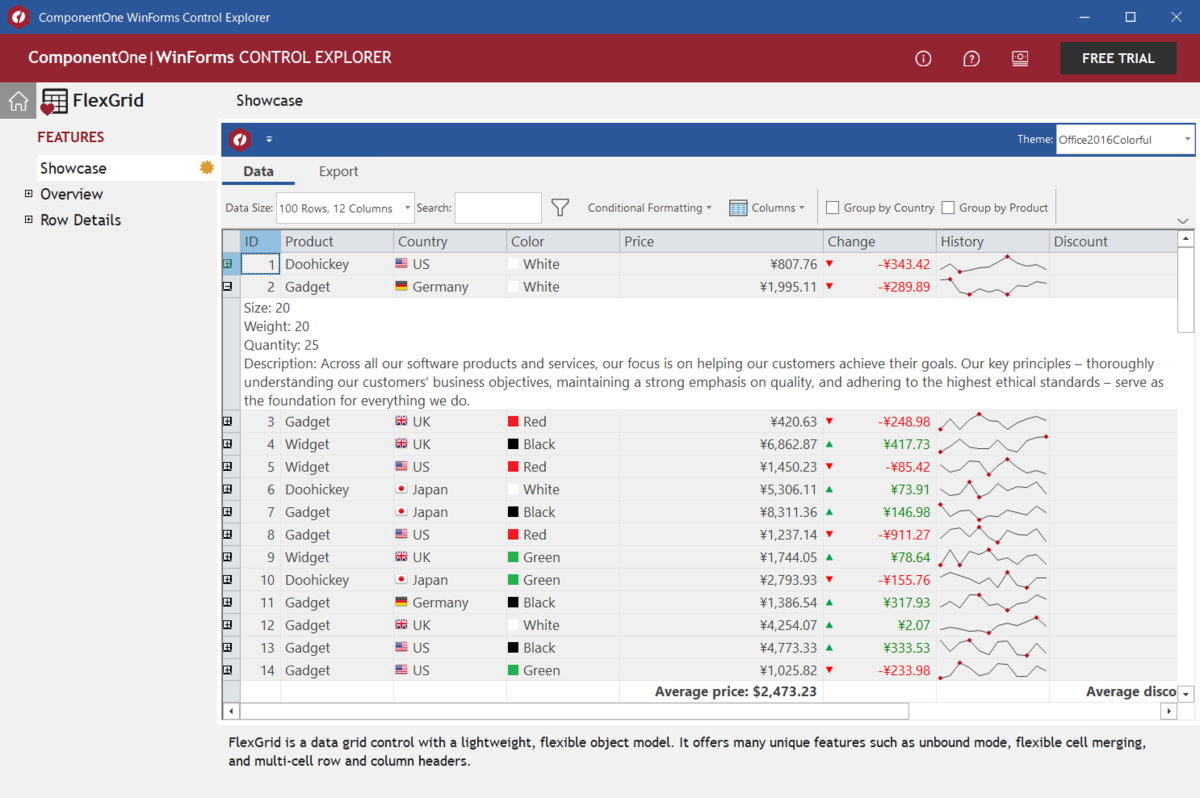Sort by the Change column header
Viewport: 1200px width, 798px height.
click(x=880, y=241)
